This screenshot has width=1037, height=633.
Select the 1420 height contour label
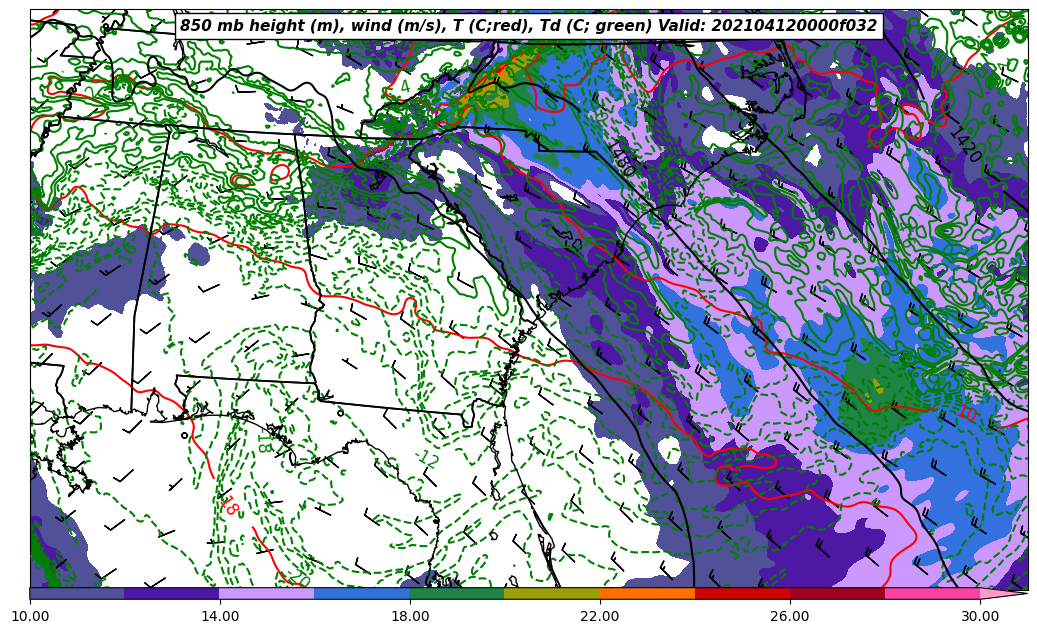coord(965,145)
